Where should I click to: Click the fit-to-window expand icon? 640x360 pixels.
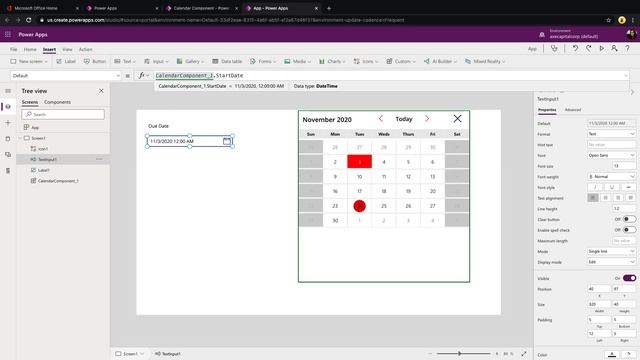tap(524, 354)
